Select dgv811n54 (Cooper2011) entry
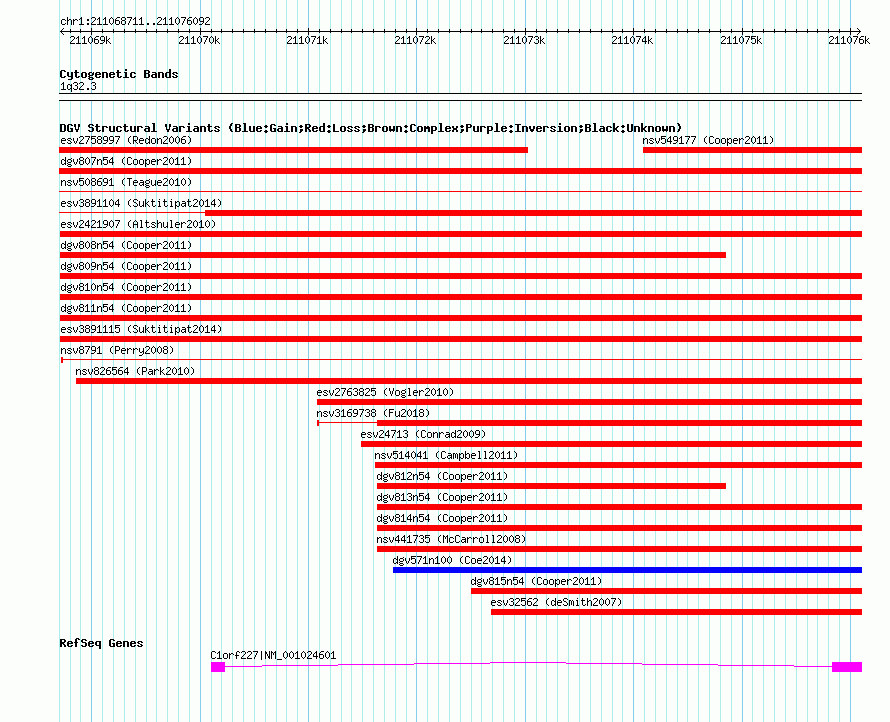The image size is (890, 722). 126,308
